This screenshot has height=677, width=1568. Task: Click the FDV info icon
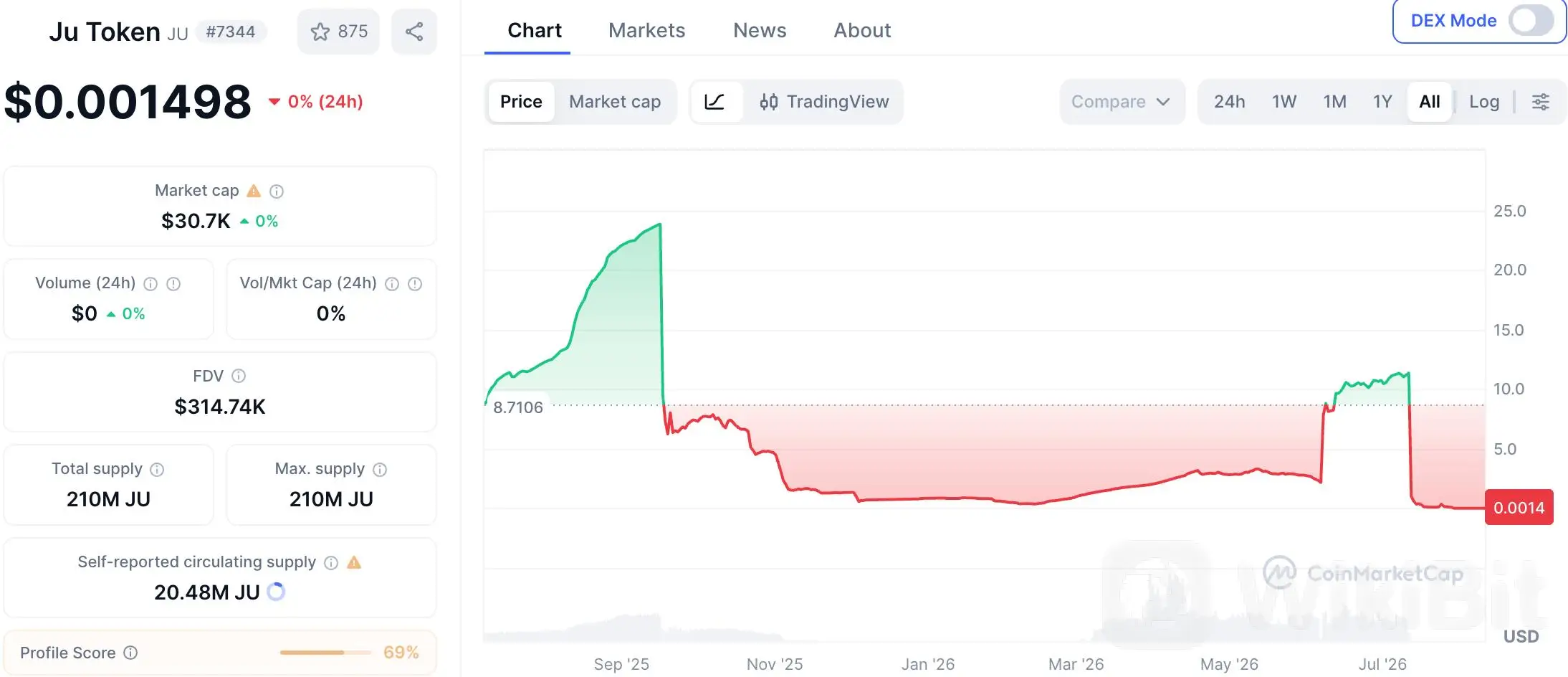click(x=239, y=376)
